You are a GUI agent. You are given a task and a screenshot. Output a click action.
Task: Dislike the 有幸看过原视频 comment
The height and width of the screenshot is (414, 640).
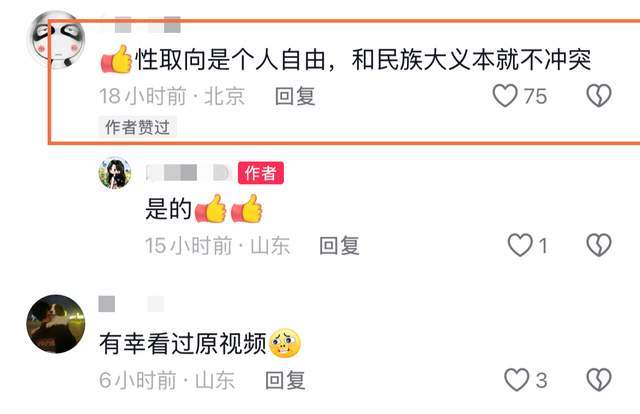[599, 380]
